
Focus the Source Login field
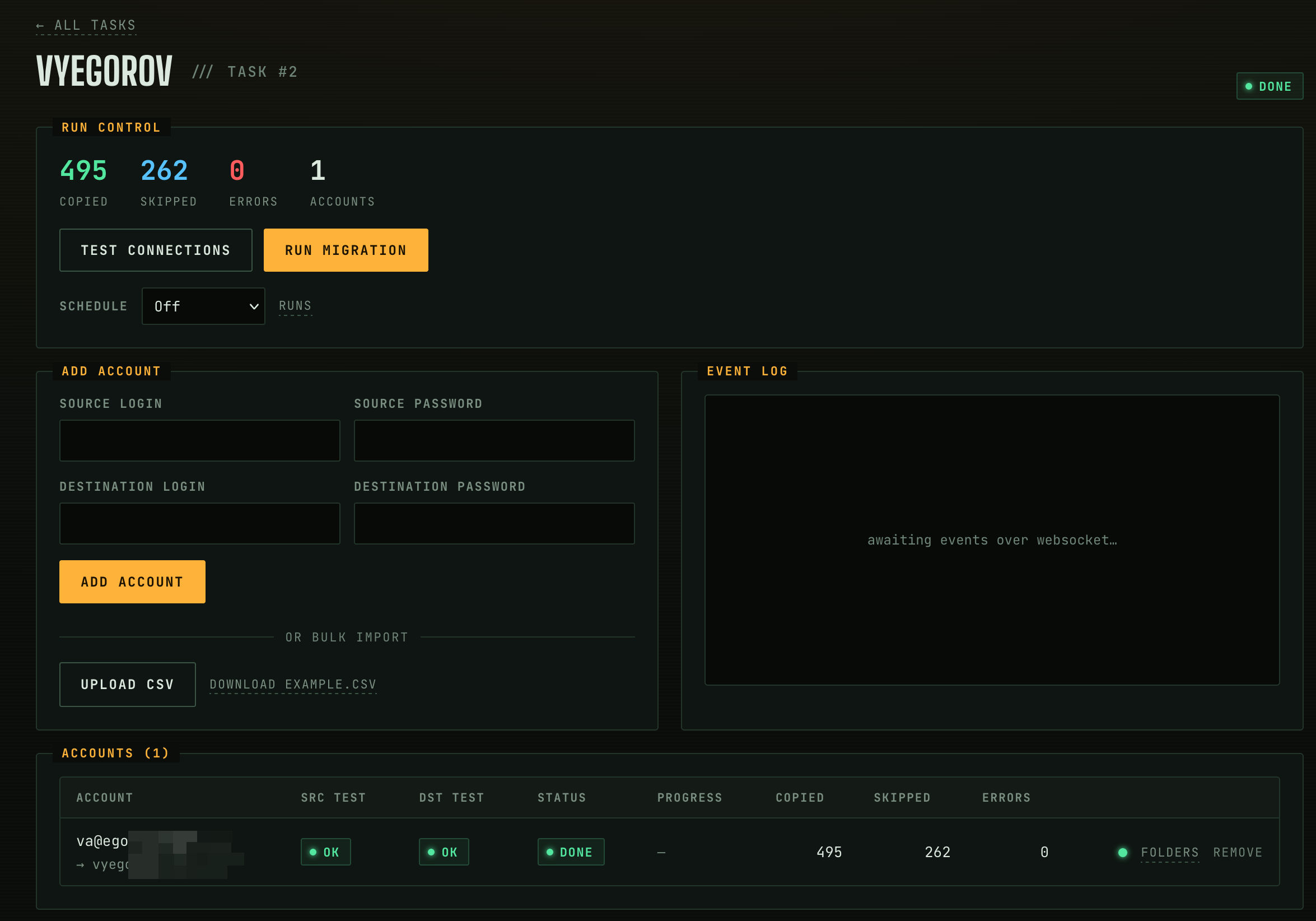199,440
